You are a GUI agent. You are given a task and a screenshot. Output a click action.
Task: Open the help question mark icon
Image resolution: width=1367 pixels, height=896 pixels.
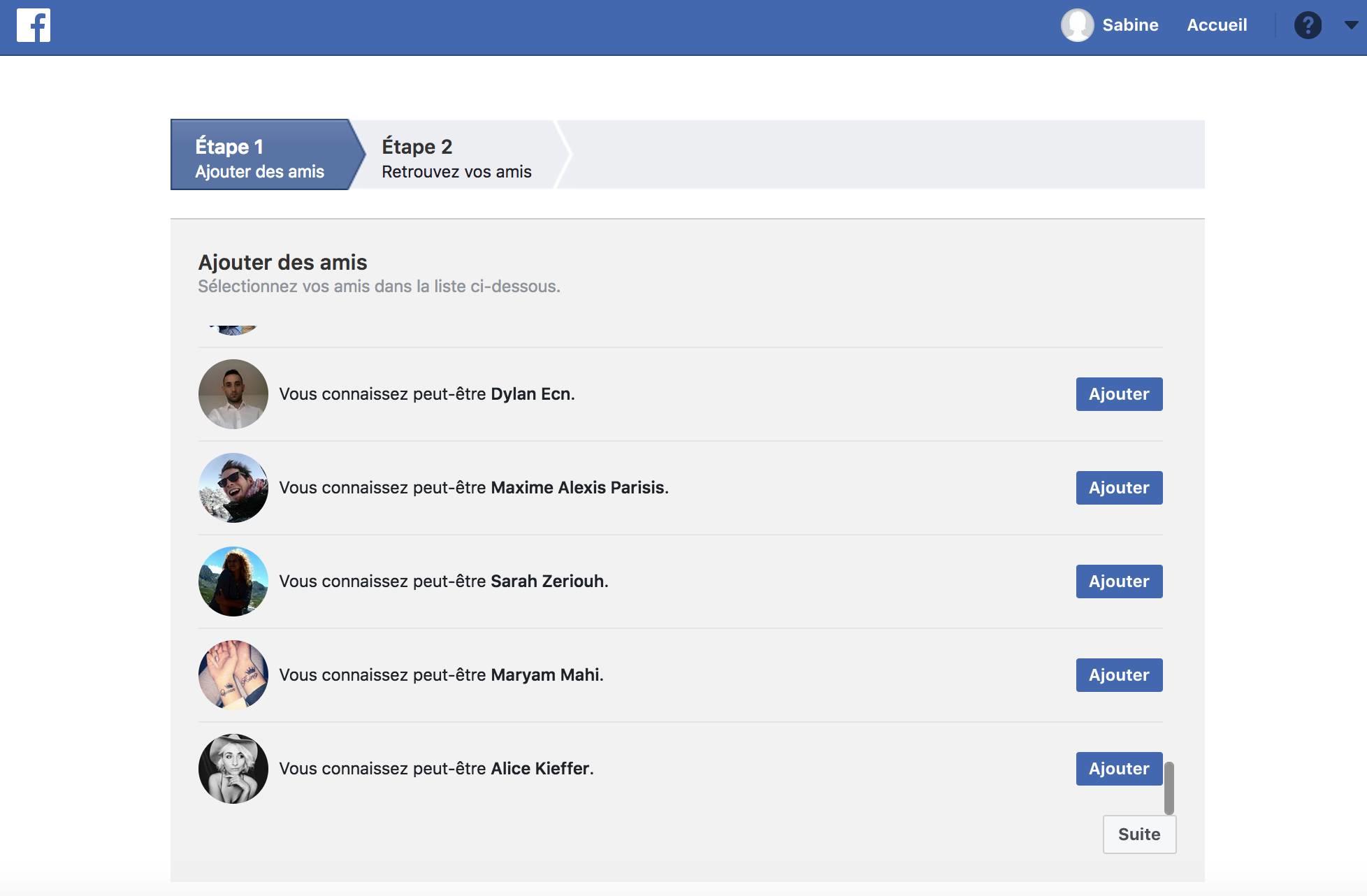click(x=1308, y=25)
